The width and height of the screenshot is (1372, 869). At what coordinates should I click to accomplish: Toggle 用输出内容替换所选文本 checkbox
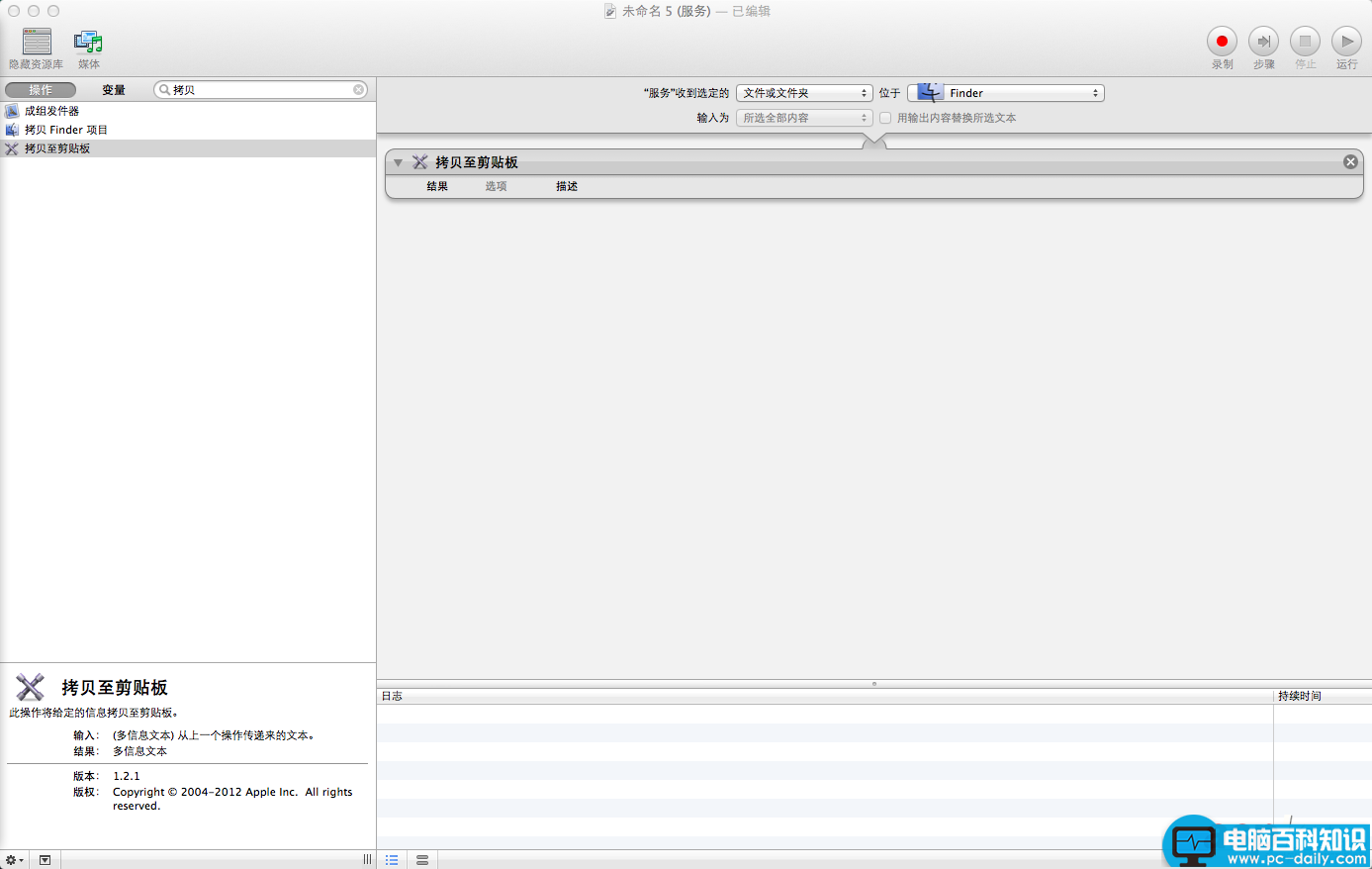tap(885, 118)
